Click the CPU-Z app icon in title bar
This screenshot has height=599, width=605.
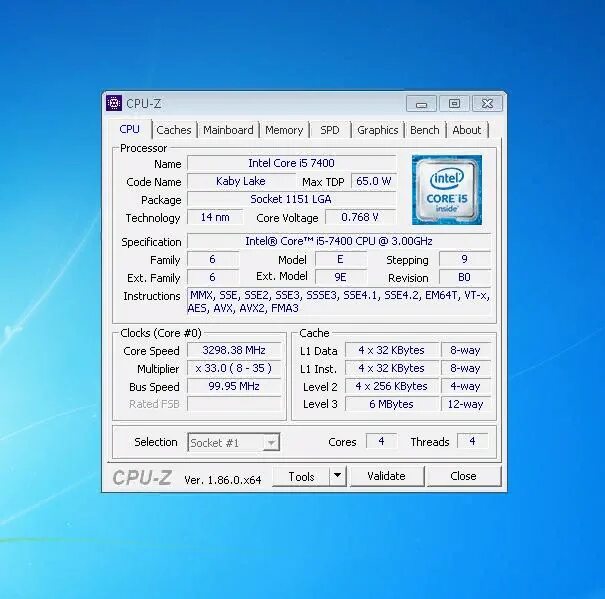pyautogui.click(x=114, y=103)
